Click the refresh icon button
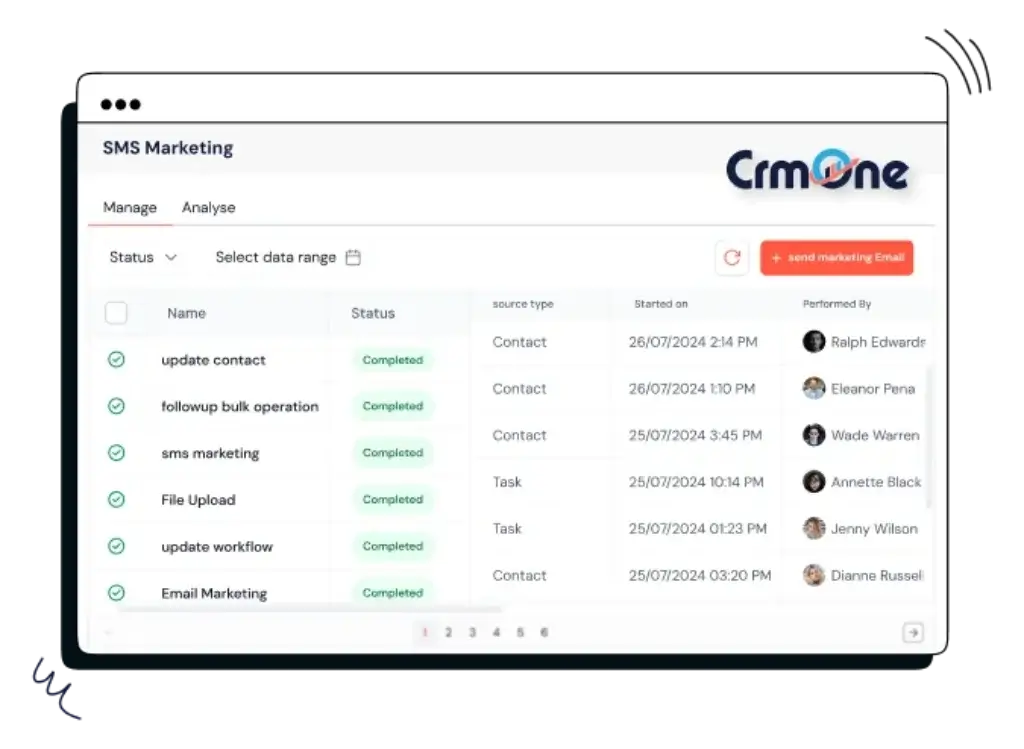 point(731,257)
